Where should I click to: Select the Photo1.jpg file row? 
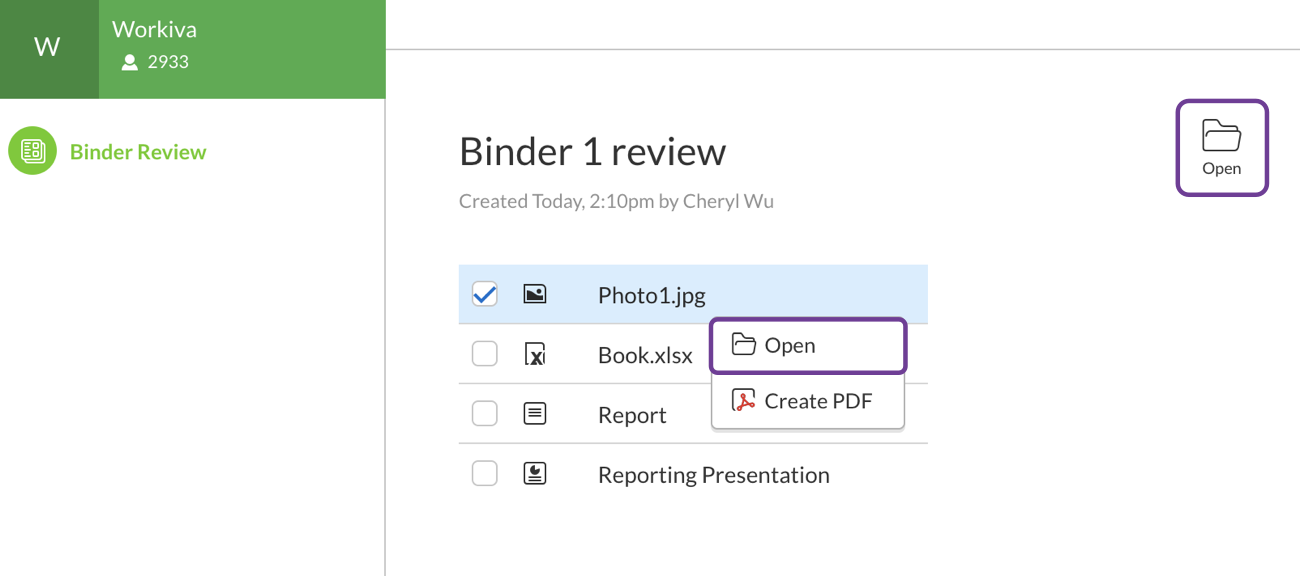click(x=650, y=294)
